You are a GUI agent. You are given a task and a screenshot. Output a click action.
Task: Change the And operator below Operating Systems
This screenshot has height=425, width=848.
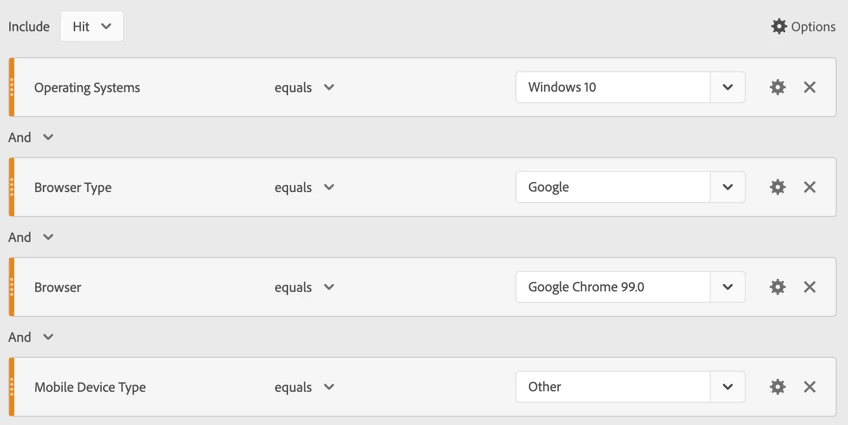tap(31, 137)
